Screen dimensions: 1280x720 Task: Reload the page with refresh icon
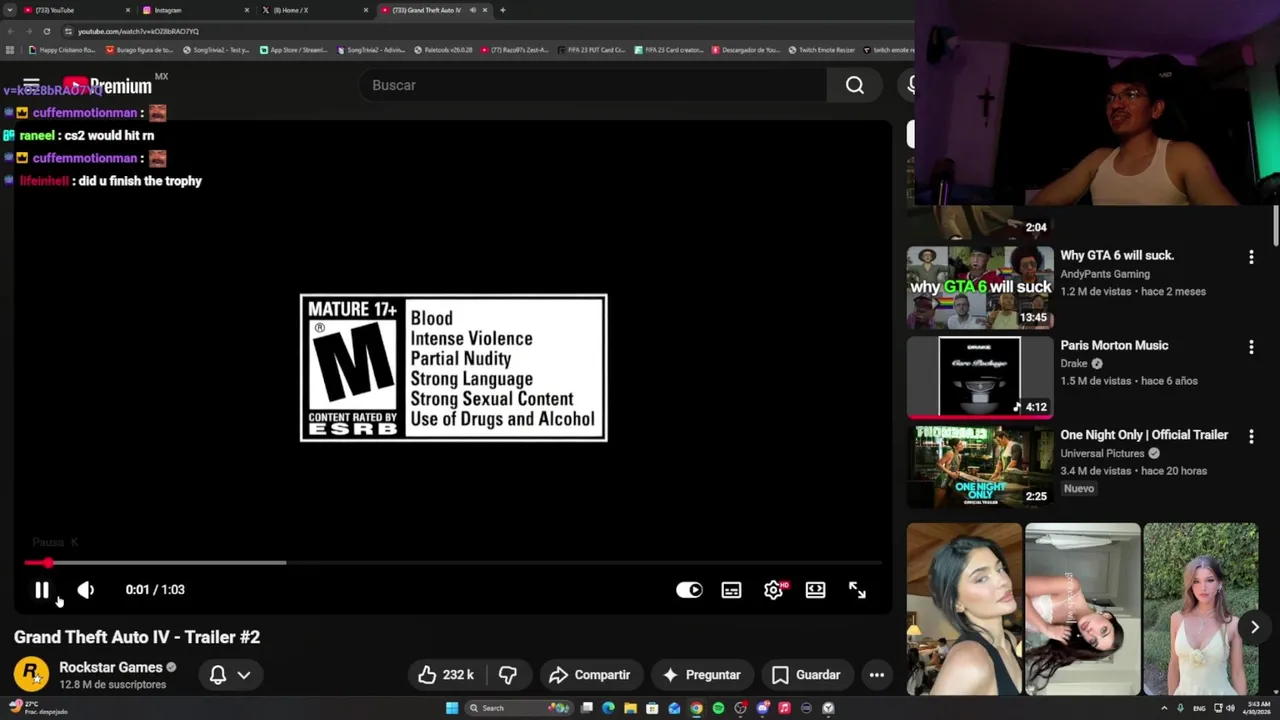coord(46,31)
